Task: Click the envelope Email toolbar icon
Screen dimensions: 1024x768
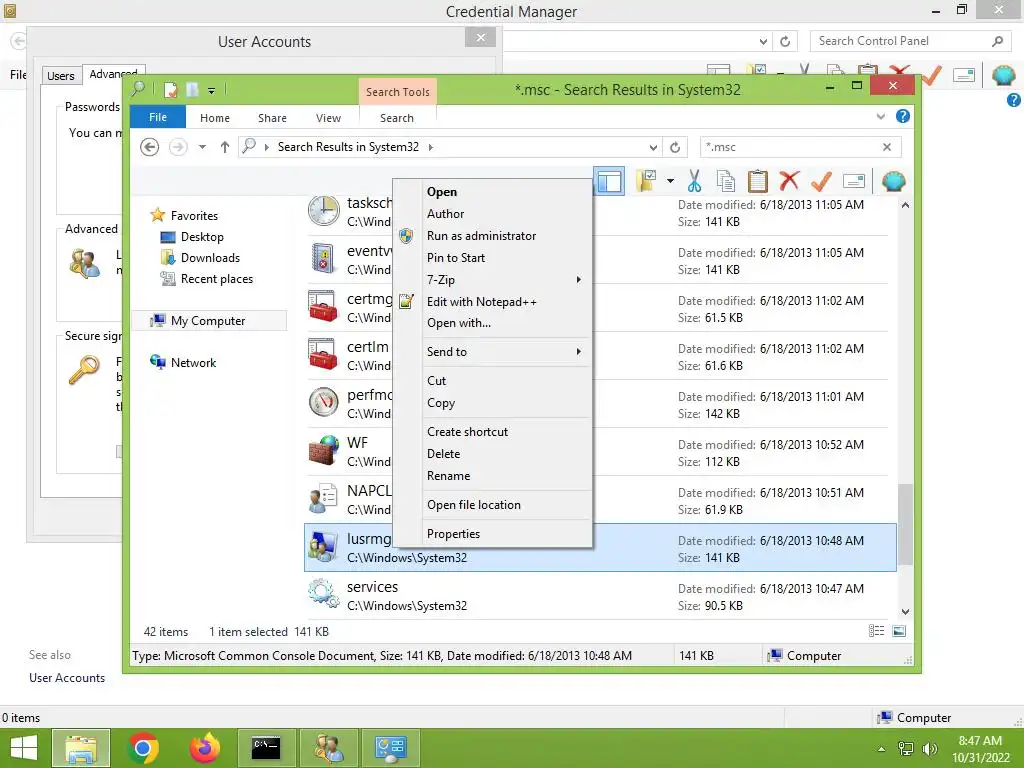Action: (x=854, y=181)
